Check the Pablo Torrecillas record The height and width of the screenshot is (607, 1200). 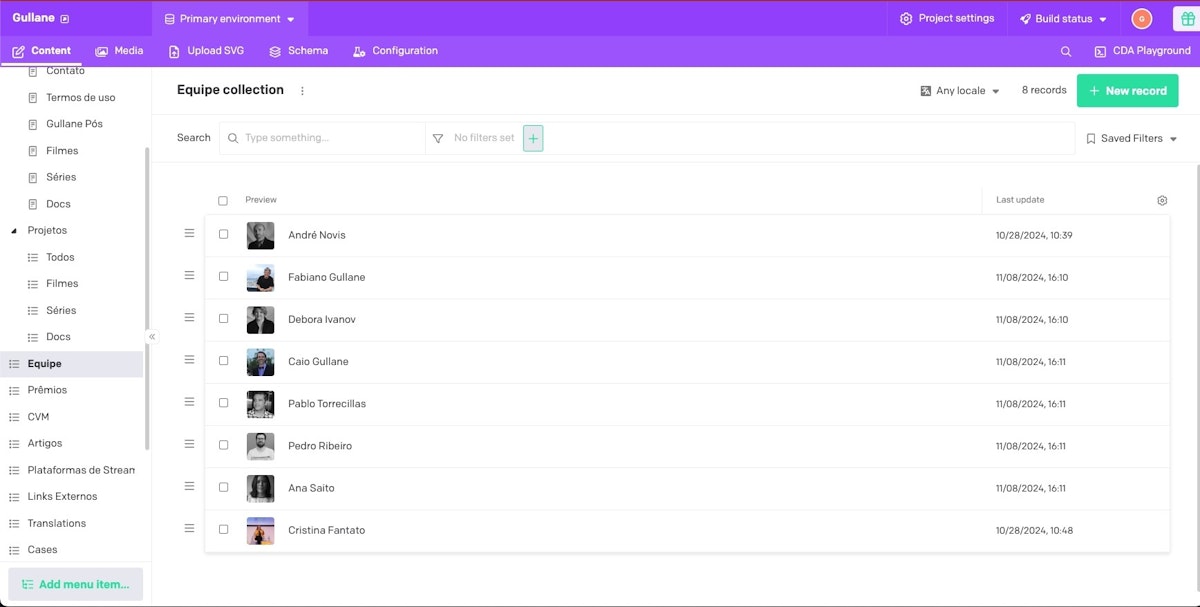223,403
